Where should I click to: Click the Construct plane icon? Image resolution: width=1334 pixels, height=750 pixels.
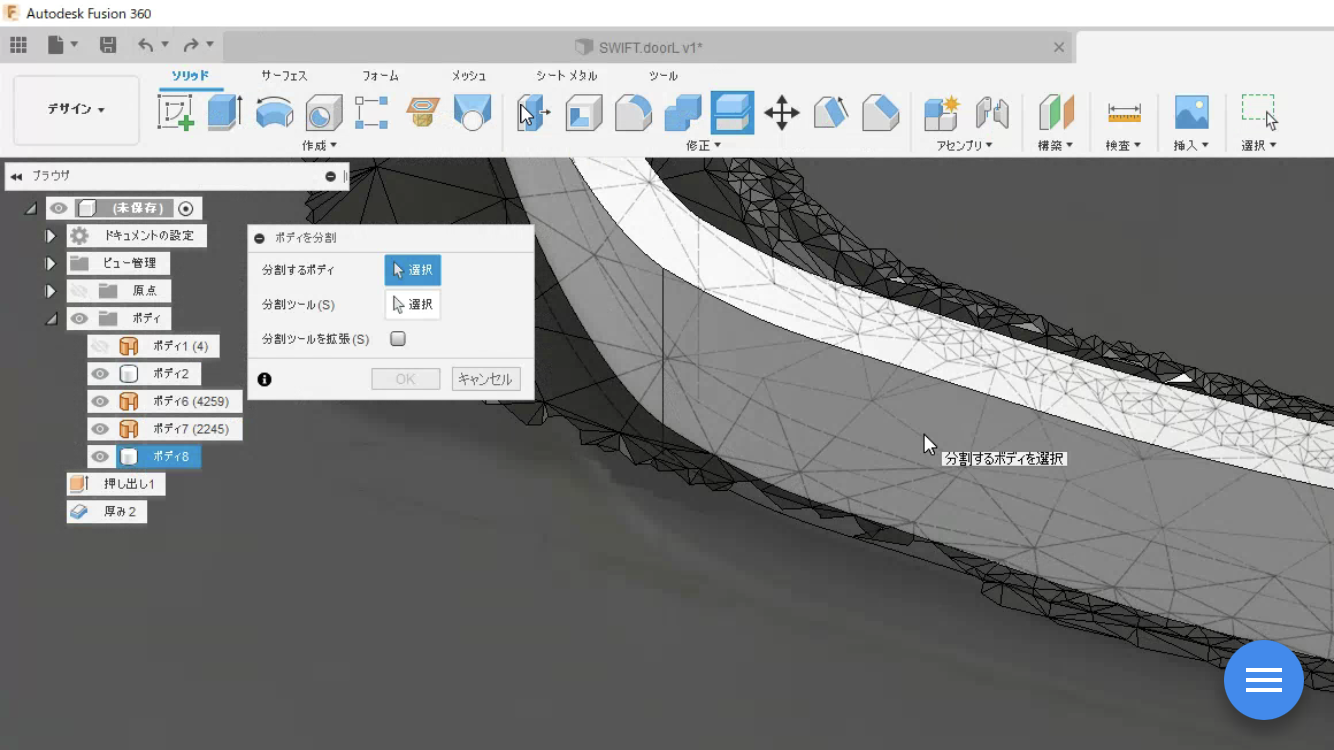pos(1055,112)
